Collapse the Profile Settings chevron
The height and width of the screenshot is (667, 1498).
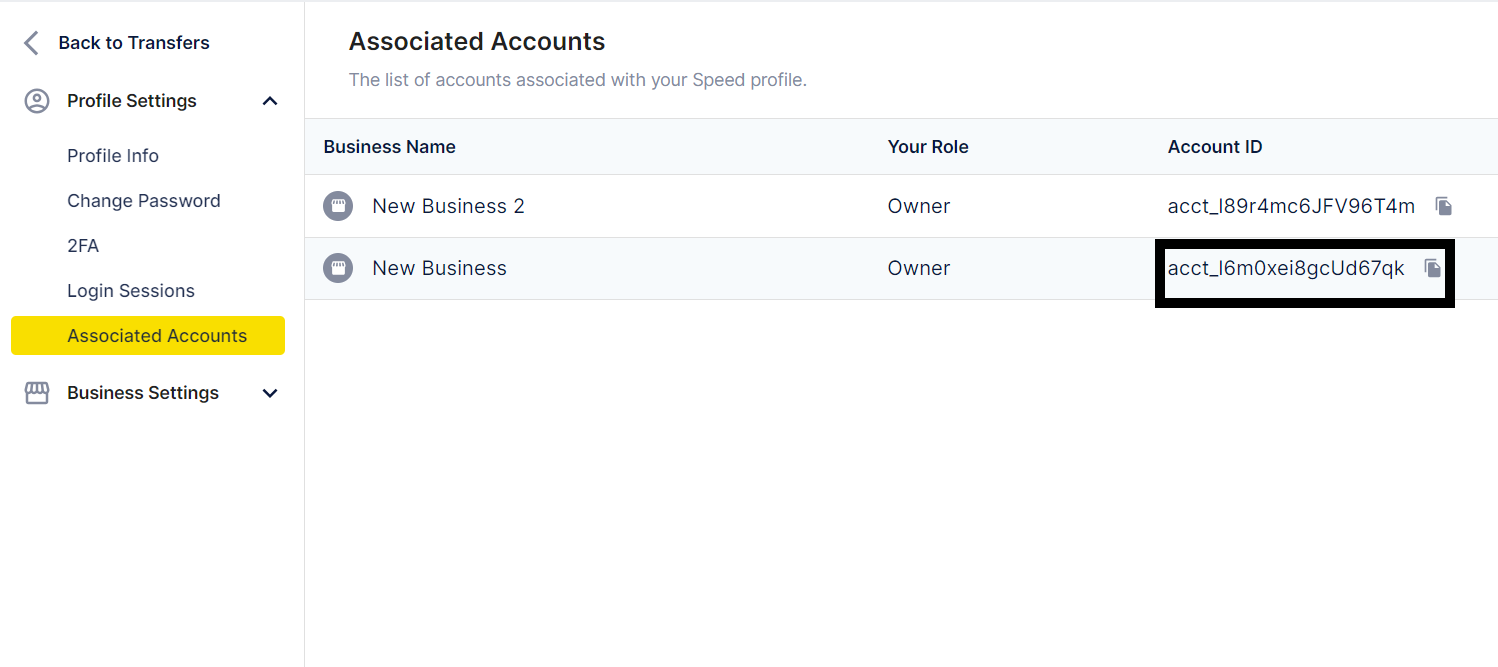270,101
